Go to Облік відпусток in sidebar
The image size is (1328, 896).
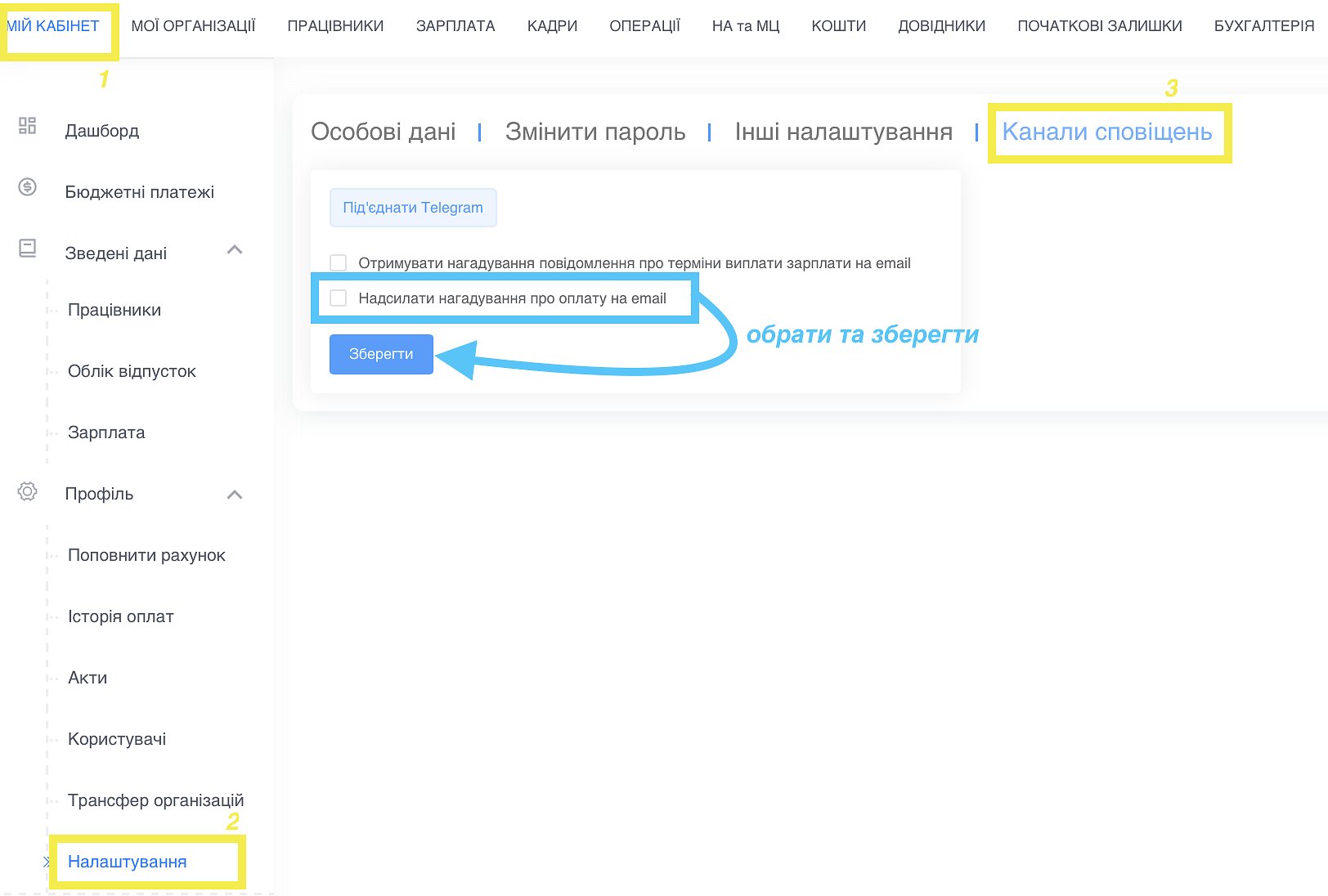pos(132,371)
